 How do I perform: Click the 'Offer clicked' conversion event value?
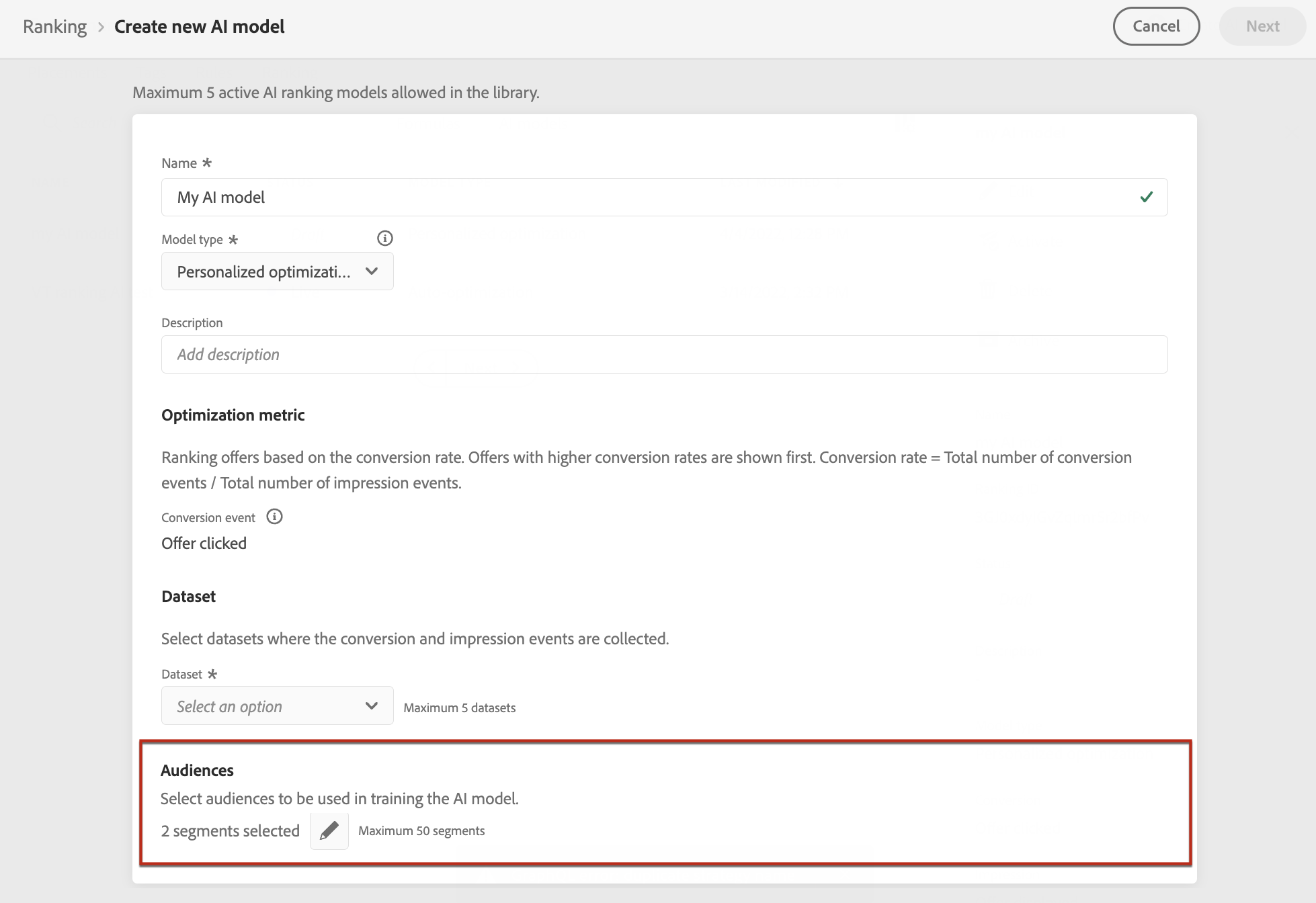pyautogui.click(x=204, y=543)
